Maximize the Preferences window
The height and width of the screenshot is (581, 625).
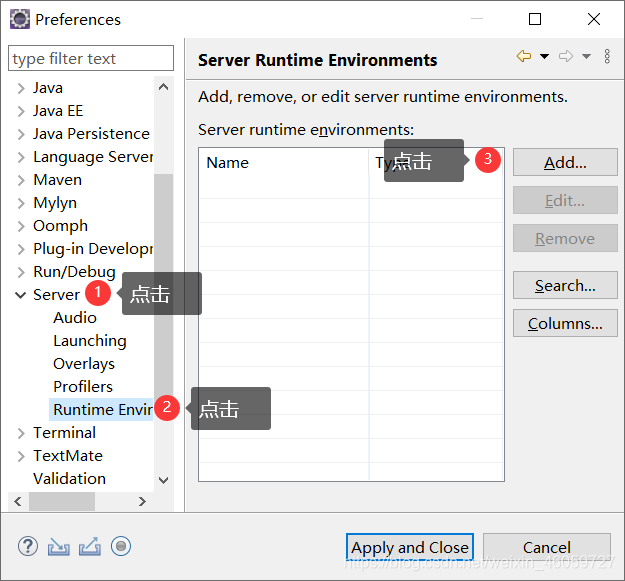[535, 19]
